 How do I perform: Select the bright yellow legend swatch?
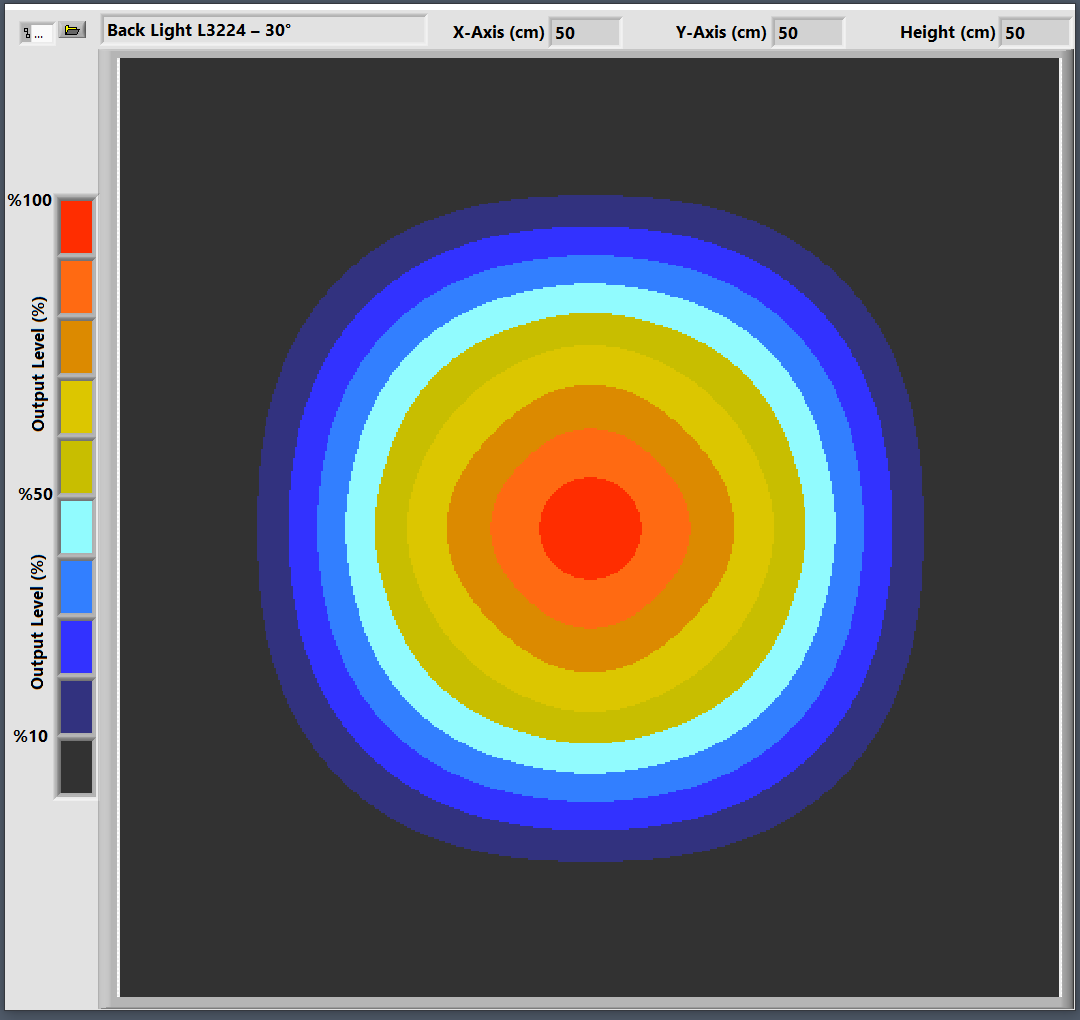point(76,407)
